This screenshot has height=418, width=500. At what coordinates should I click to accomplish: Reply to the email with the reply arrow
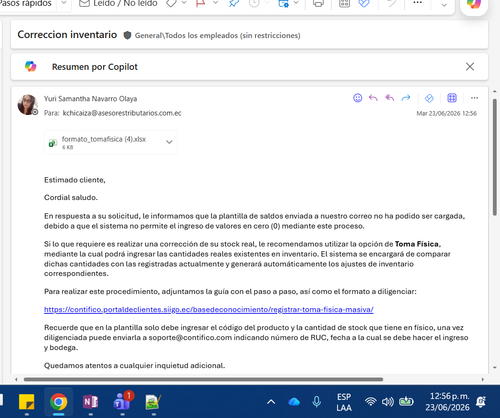(x=373, y=98)
